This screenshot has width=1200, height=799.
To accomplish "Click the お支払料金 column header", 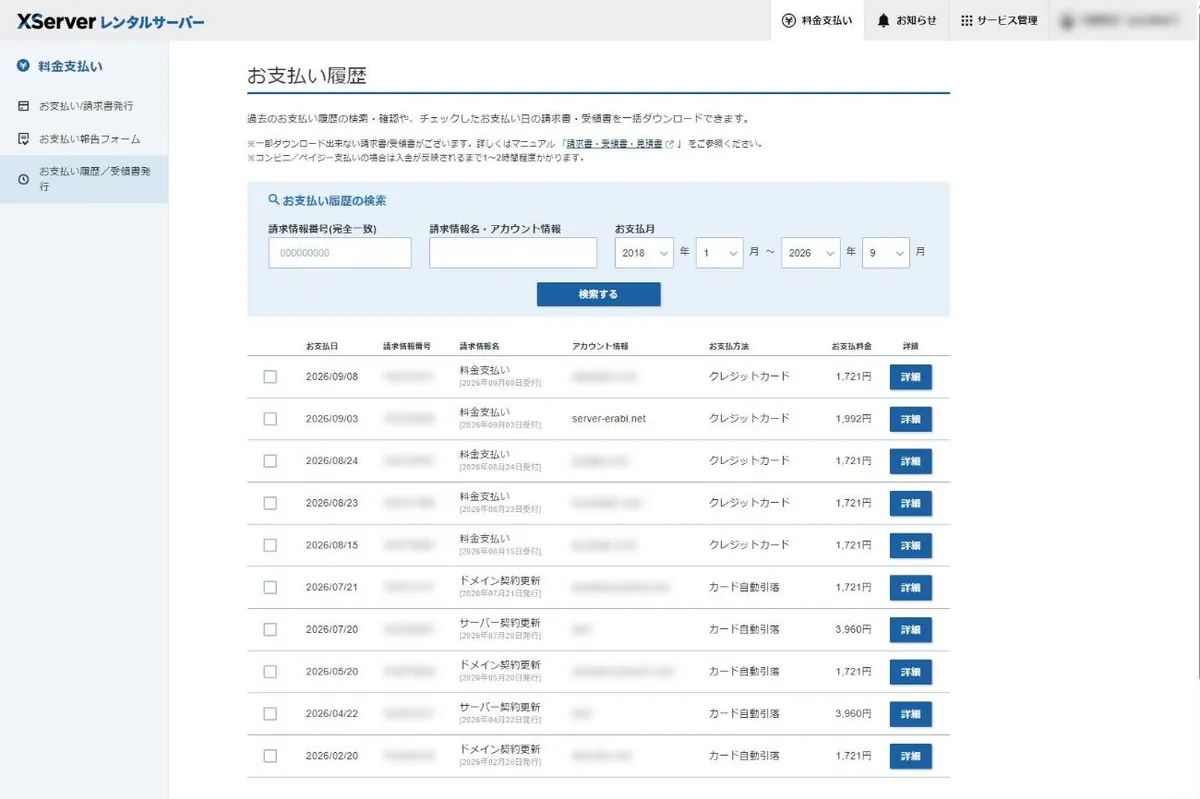I will click(851, 346).
